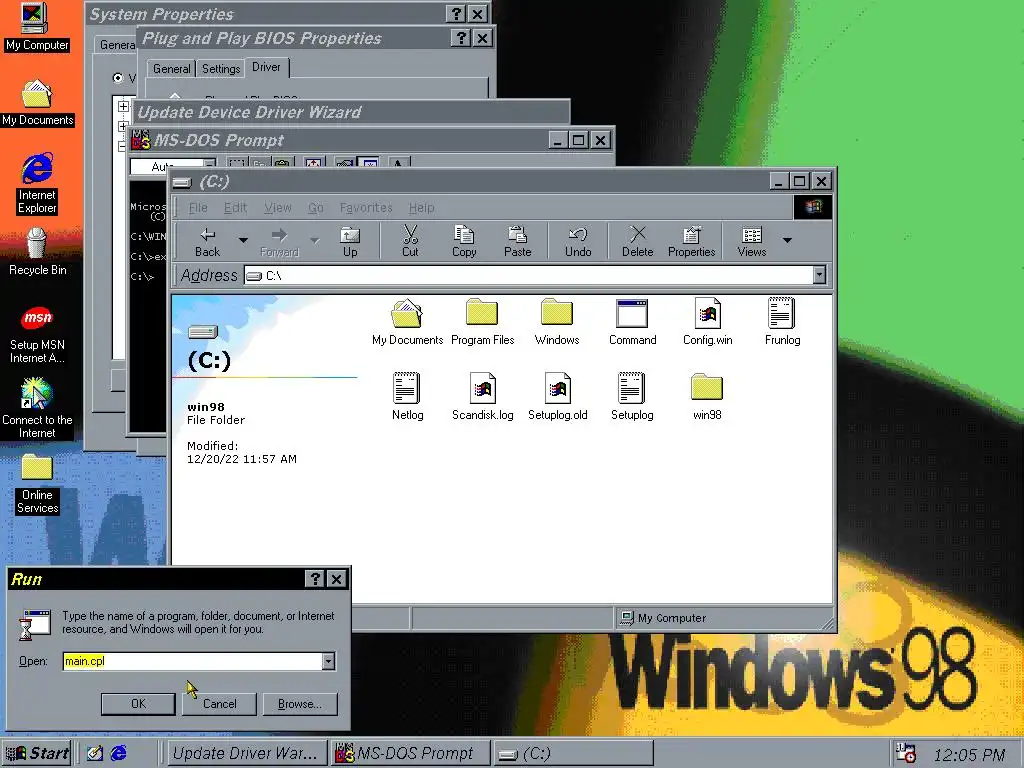This screenshot has width=1024, height=768.
Task: Open the Online Services folder
Action: [x=37, y=484]
